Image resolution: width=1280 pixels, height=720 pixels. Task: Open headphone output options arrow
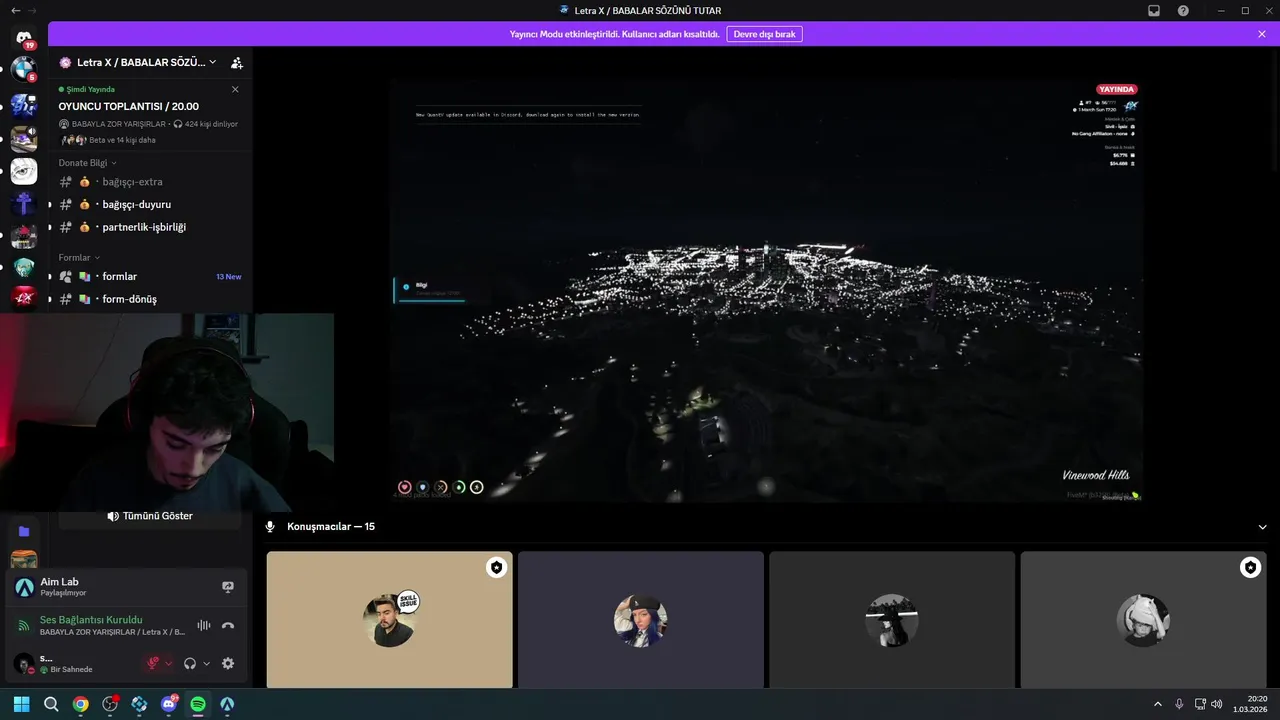(x=207, y=663)
